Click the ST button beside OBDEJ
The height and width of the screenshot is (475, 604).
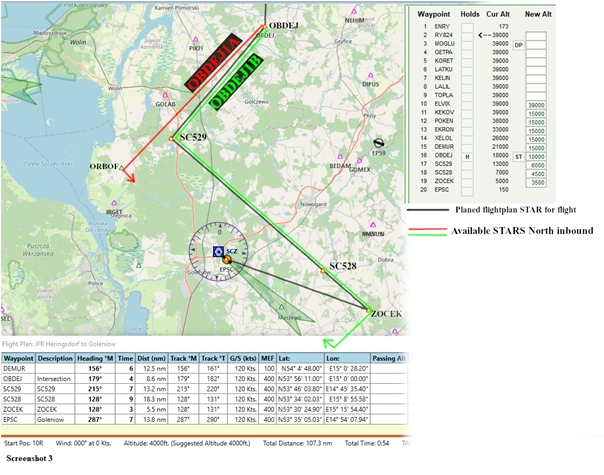[518, 157]
